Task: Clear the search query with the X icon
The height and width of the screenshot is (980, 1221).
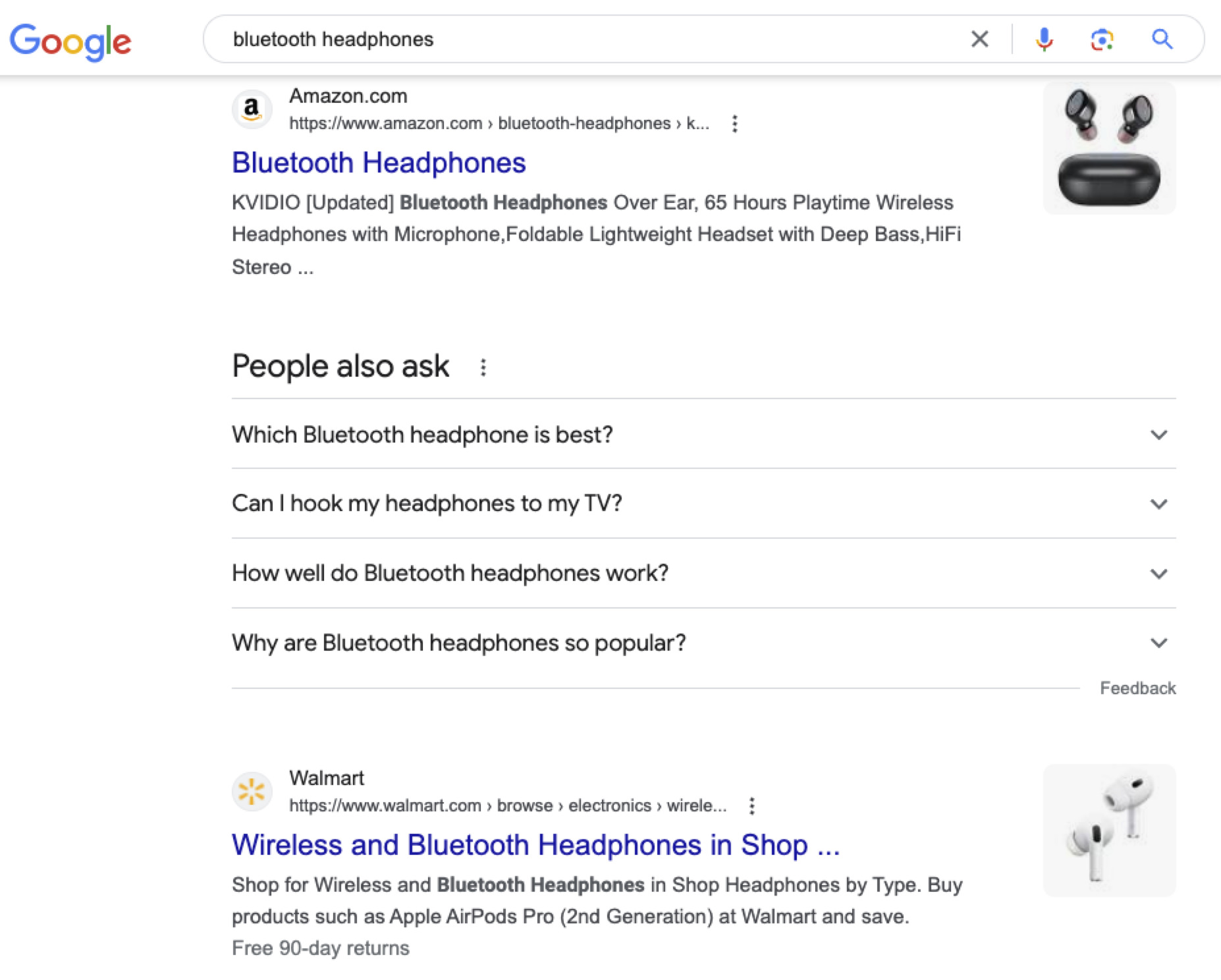Action: coord(979,39)
